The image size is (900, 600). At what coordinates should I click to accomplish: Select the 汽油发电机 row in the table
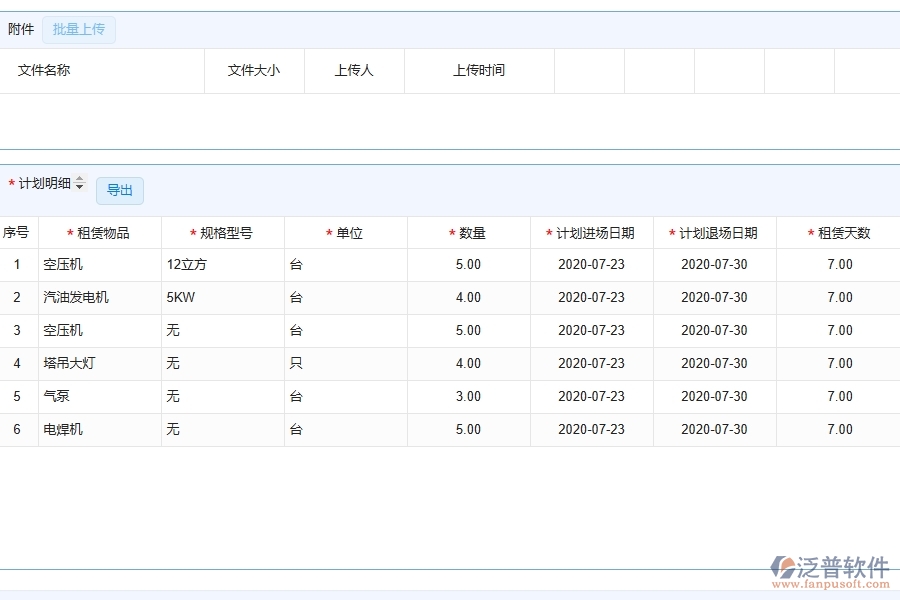(x=79, y=297)
